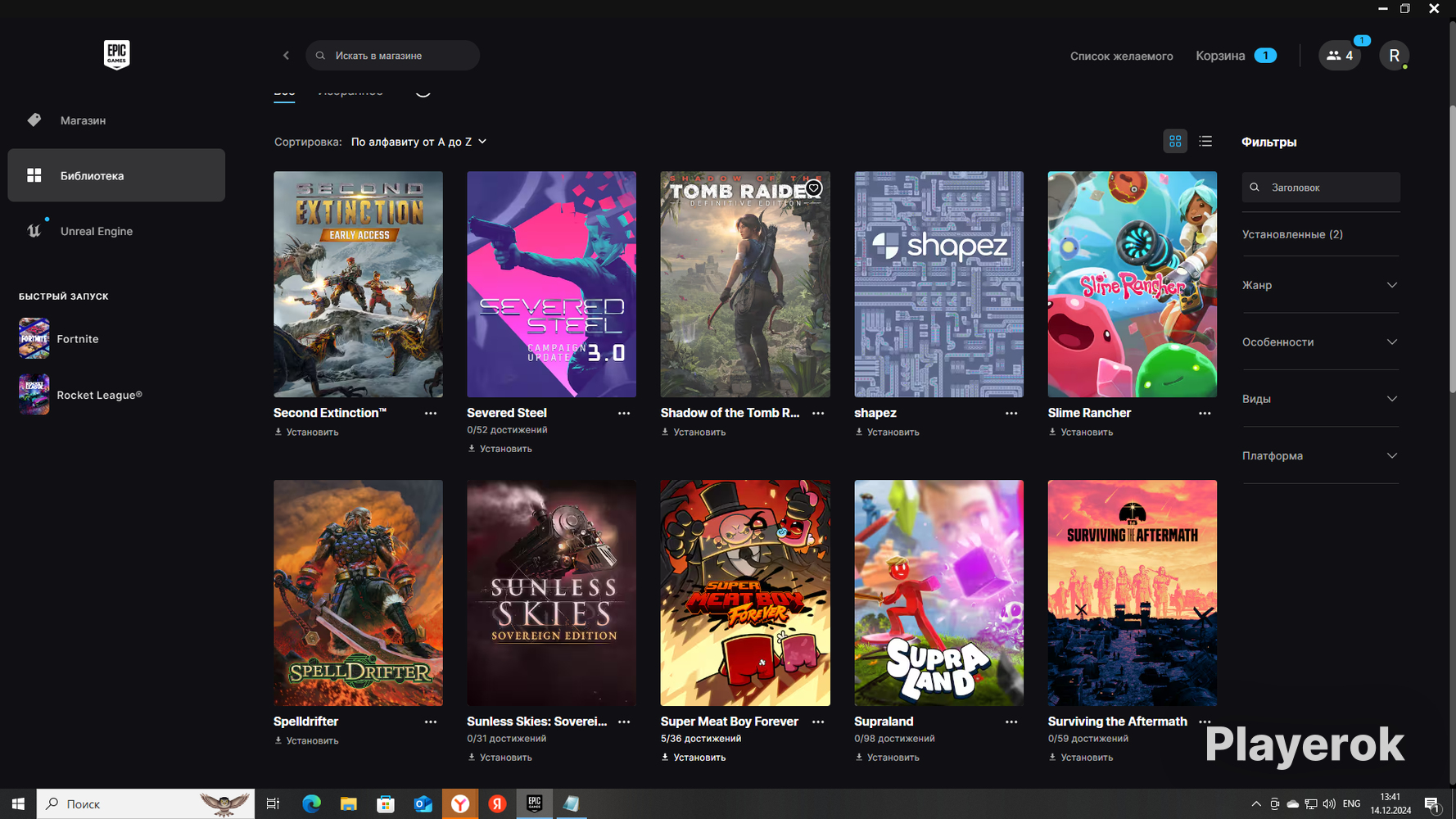Open Severed Steel cover thumbnail
The width and height of the screenshot is (1456, 819).
551,284
